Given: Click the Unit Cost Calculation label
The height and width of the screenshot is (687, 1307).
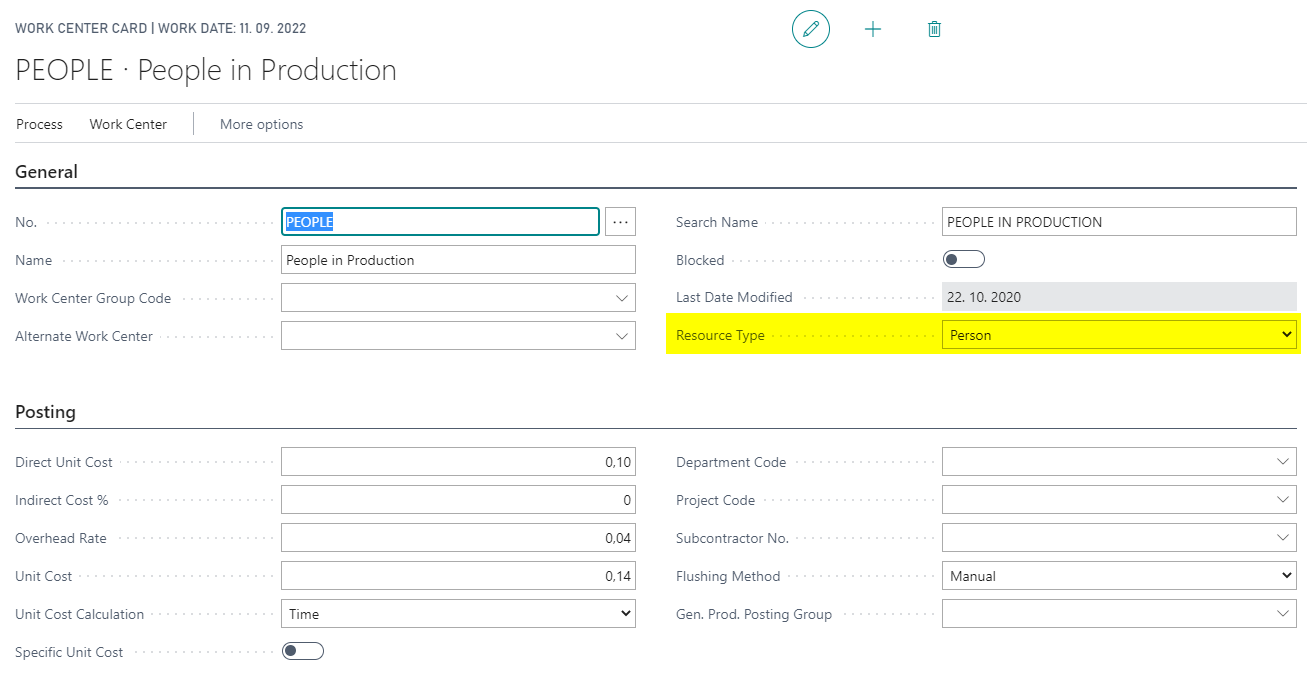Looking at the screenshot, I should [x=80, y=614].
